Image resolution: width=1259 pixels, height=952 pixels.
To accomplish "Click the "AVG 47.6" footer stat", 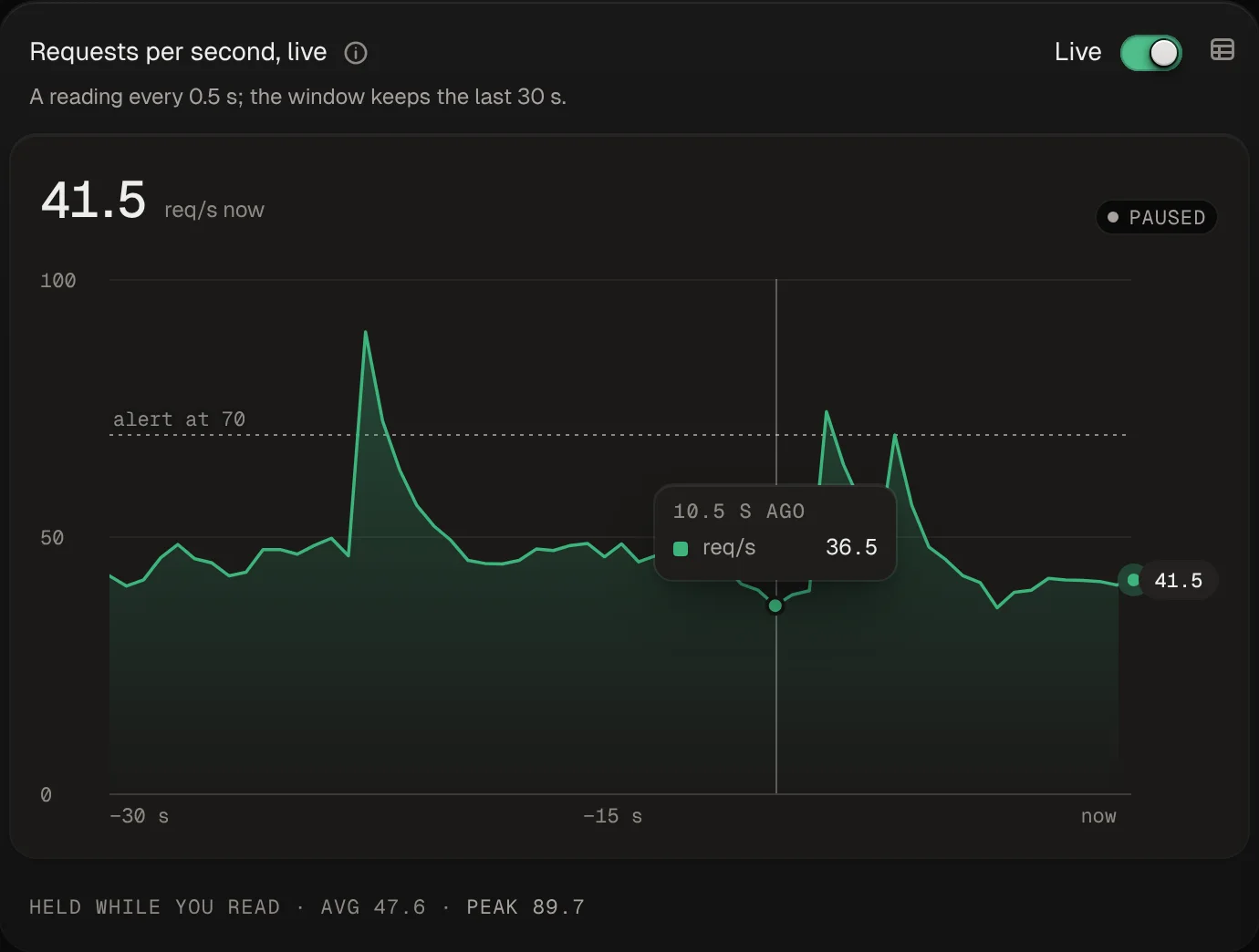I will (x=373, y=907).
